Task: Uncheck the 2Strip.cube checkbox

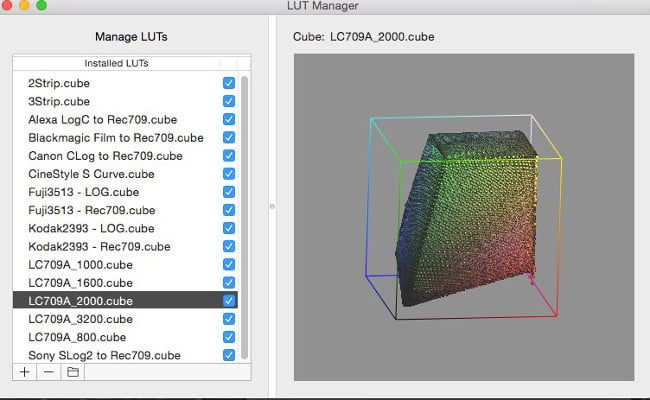Action: tap(229, 83)
